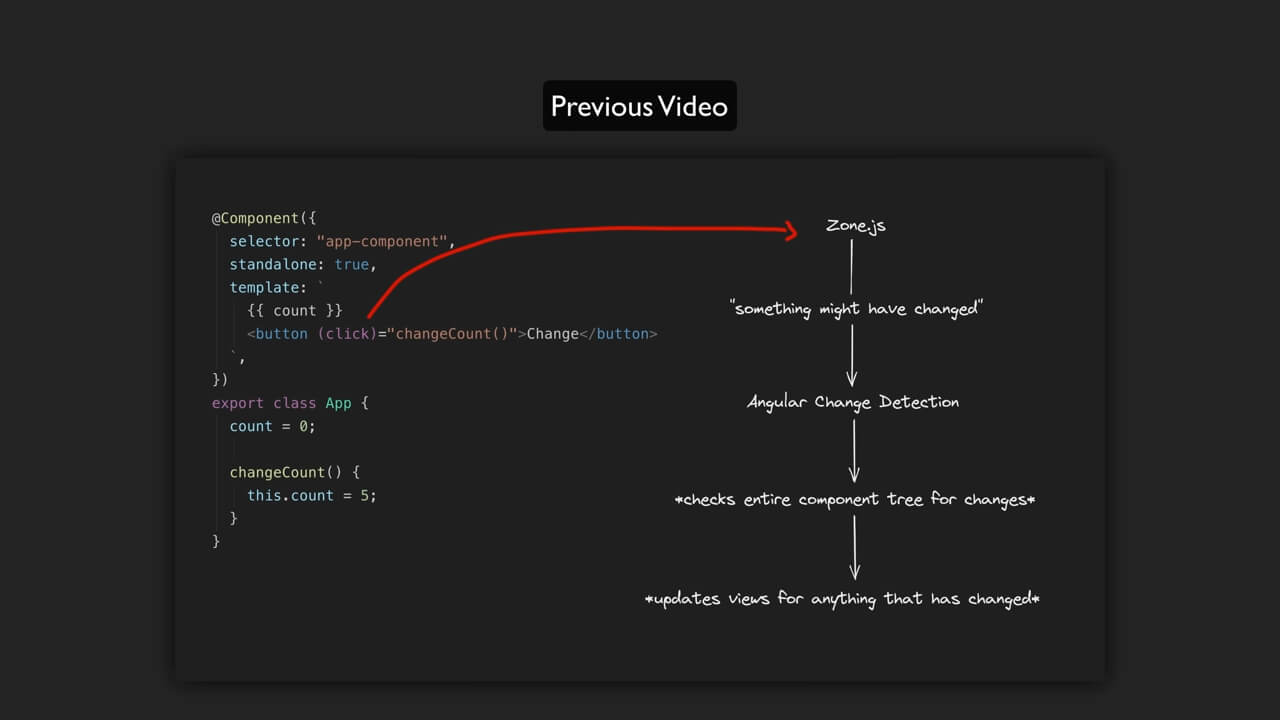Click the selector: "app-component" code line
This screenshot has width=1280, height=720.
pyautogui.click(x=342, y=241)
